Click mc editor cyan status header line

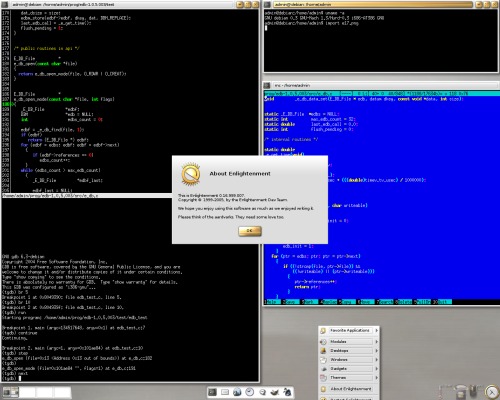tap(382, 94)
